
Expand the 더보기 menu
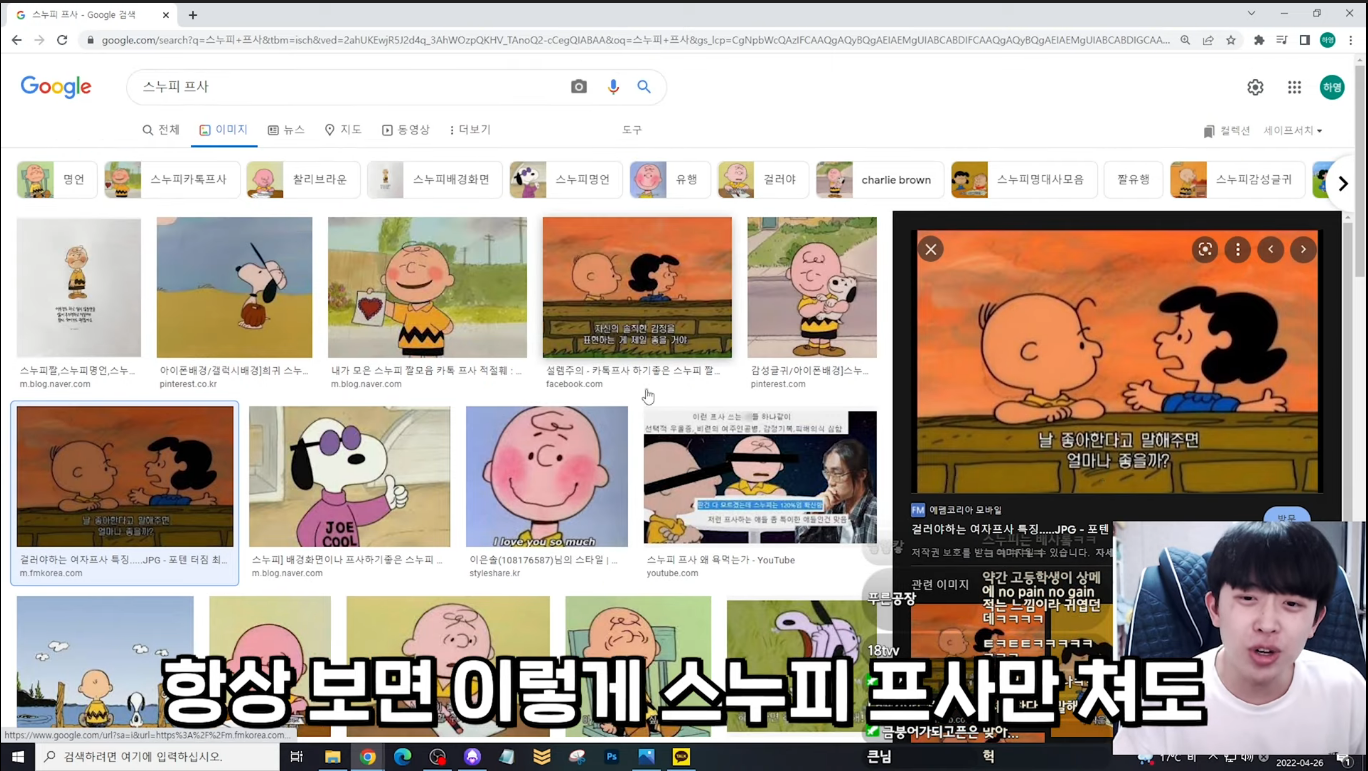coord(470,130)
